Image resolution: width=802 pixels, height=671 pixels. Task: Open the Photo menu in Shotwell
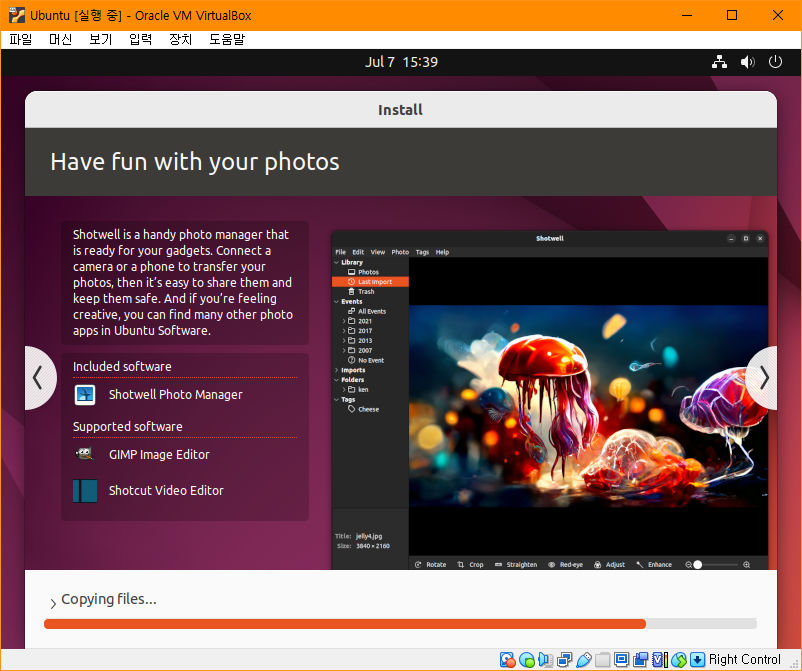point(399,252)
